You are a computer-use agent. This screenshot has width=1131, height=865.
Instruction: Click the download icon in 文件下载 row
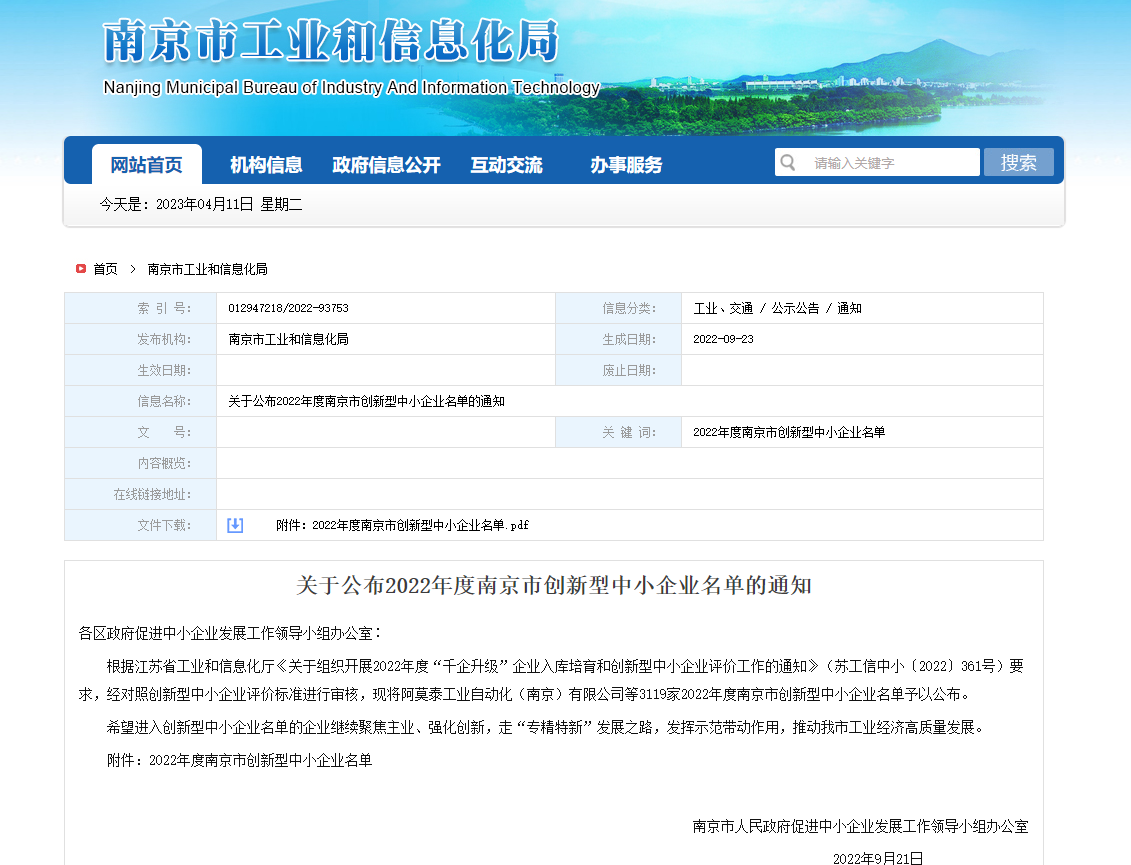235,524
